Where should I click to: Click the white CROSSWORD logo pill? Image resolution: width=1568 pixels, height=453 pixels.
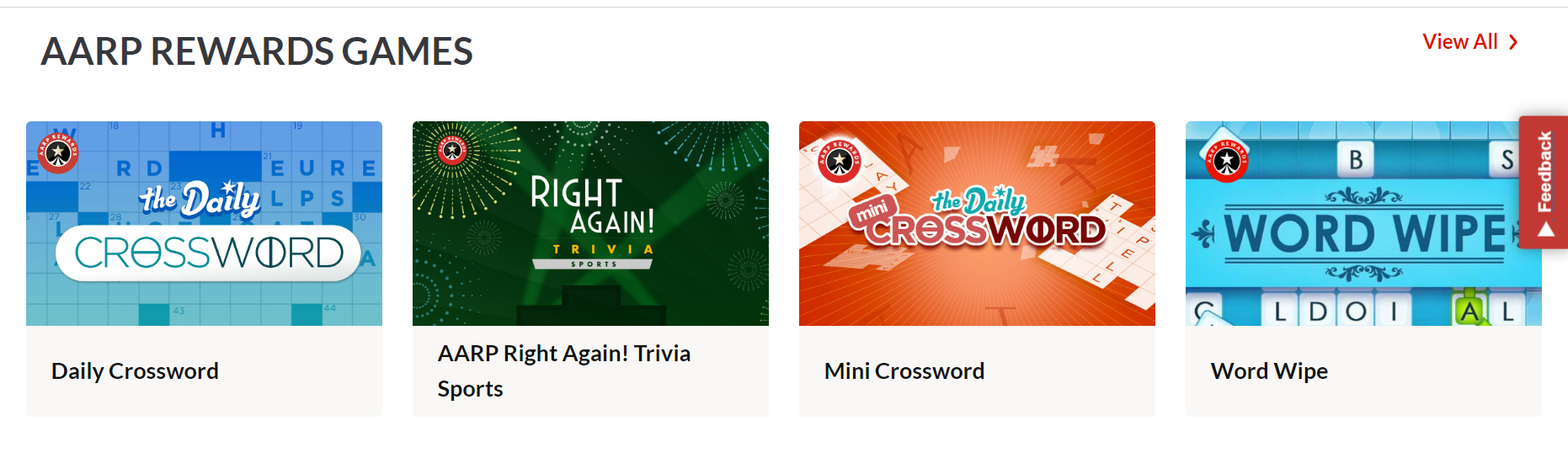(209, 253)
